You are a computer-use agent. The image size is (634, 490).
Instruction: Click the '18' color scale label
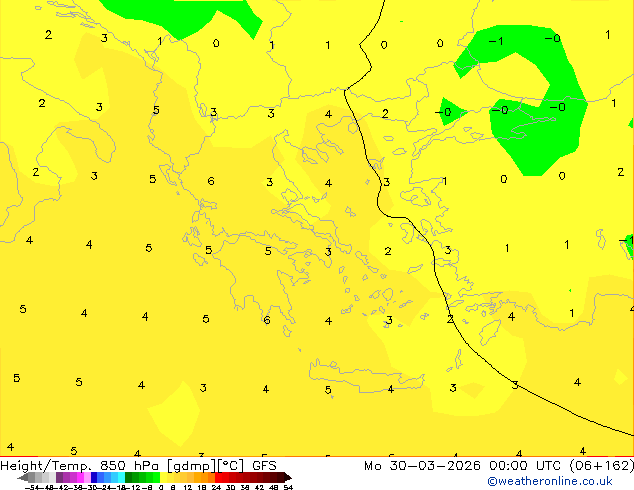[202, 487]
